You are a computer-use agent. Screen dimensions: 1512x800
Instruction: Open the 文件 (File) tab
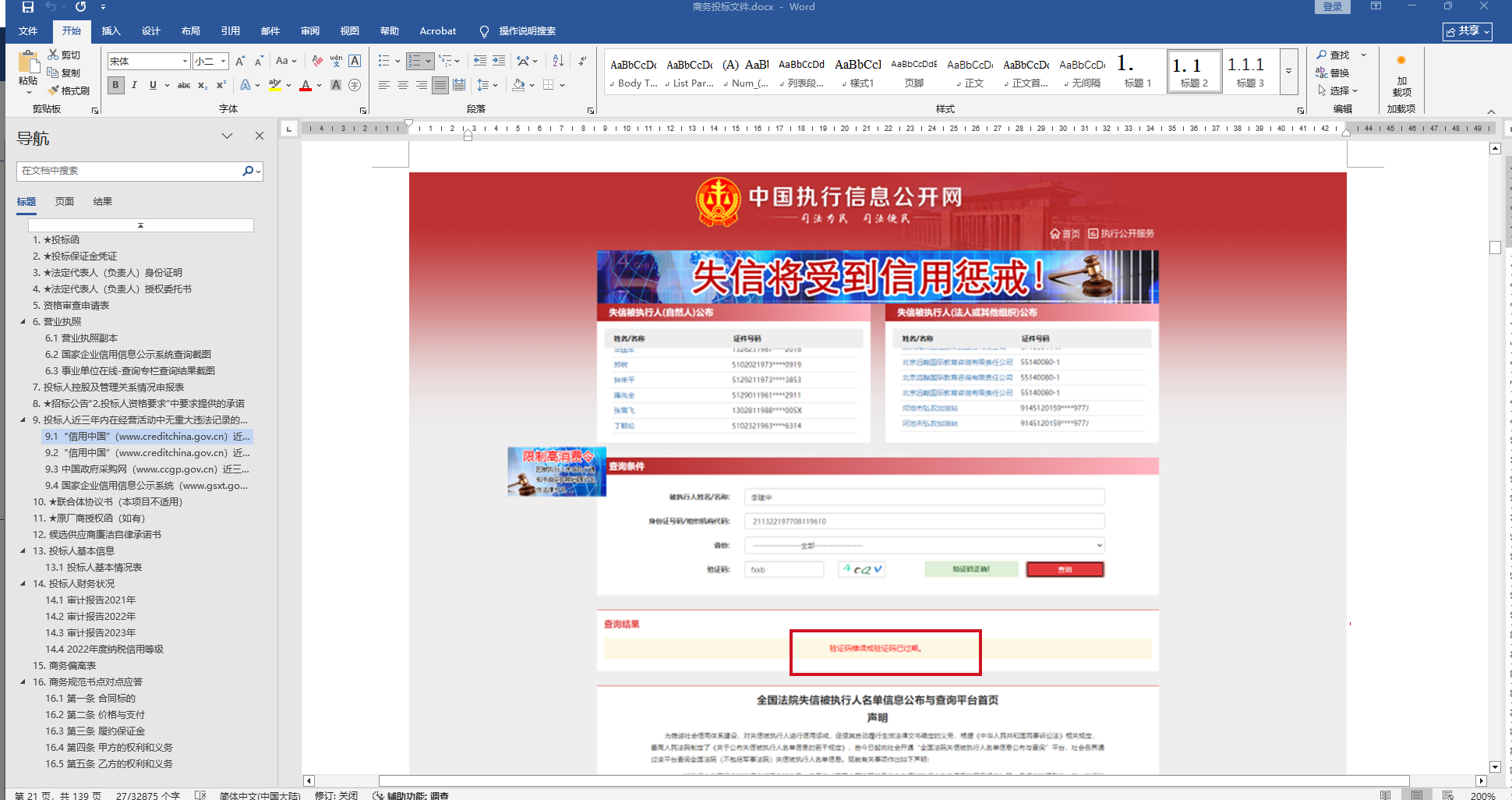point(28,31)
